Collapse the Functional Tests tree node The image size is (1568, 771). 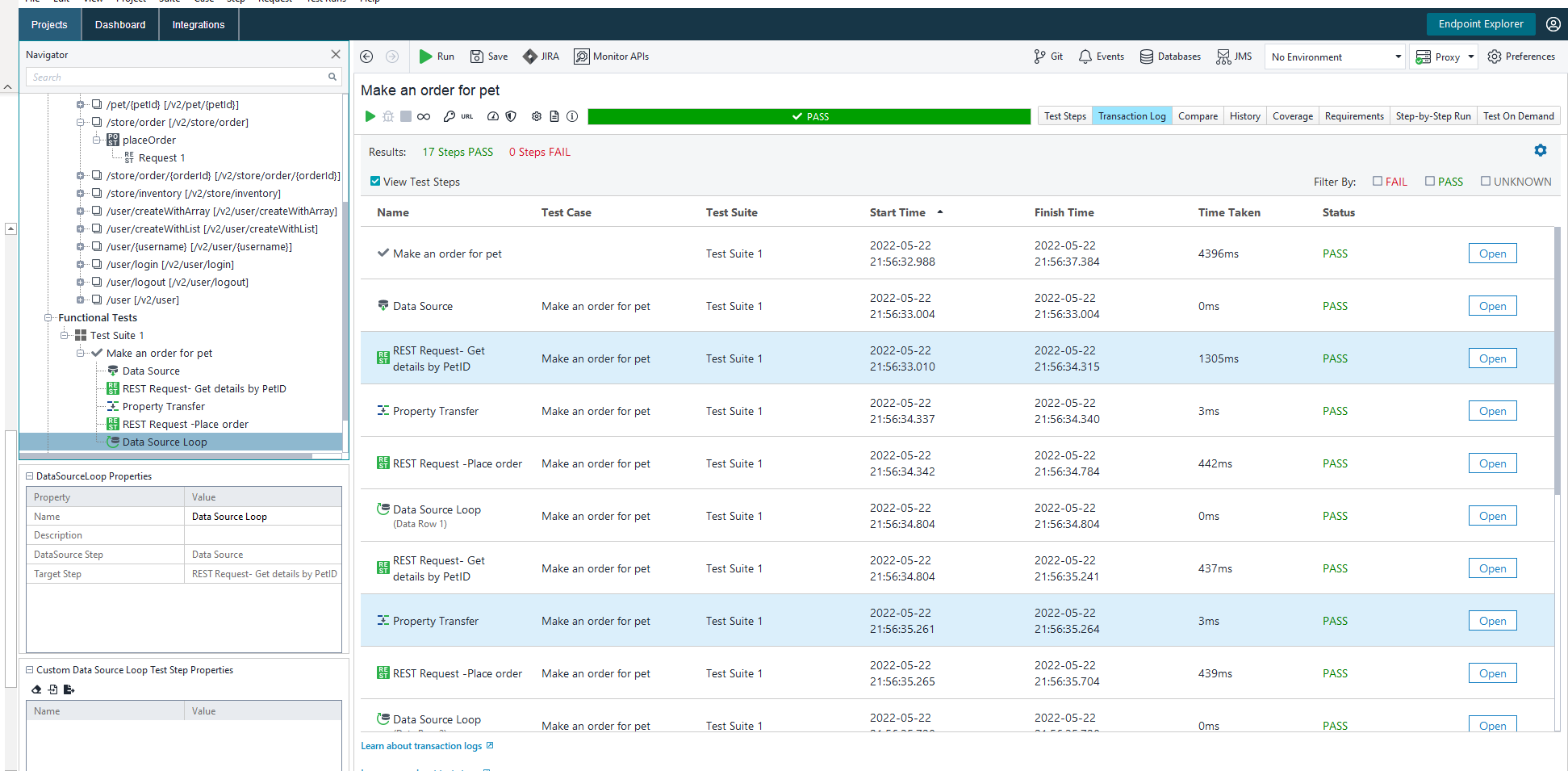click(x=48, y=317)
